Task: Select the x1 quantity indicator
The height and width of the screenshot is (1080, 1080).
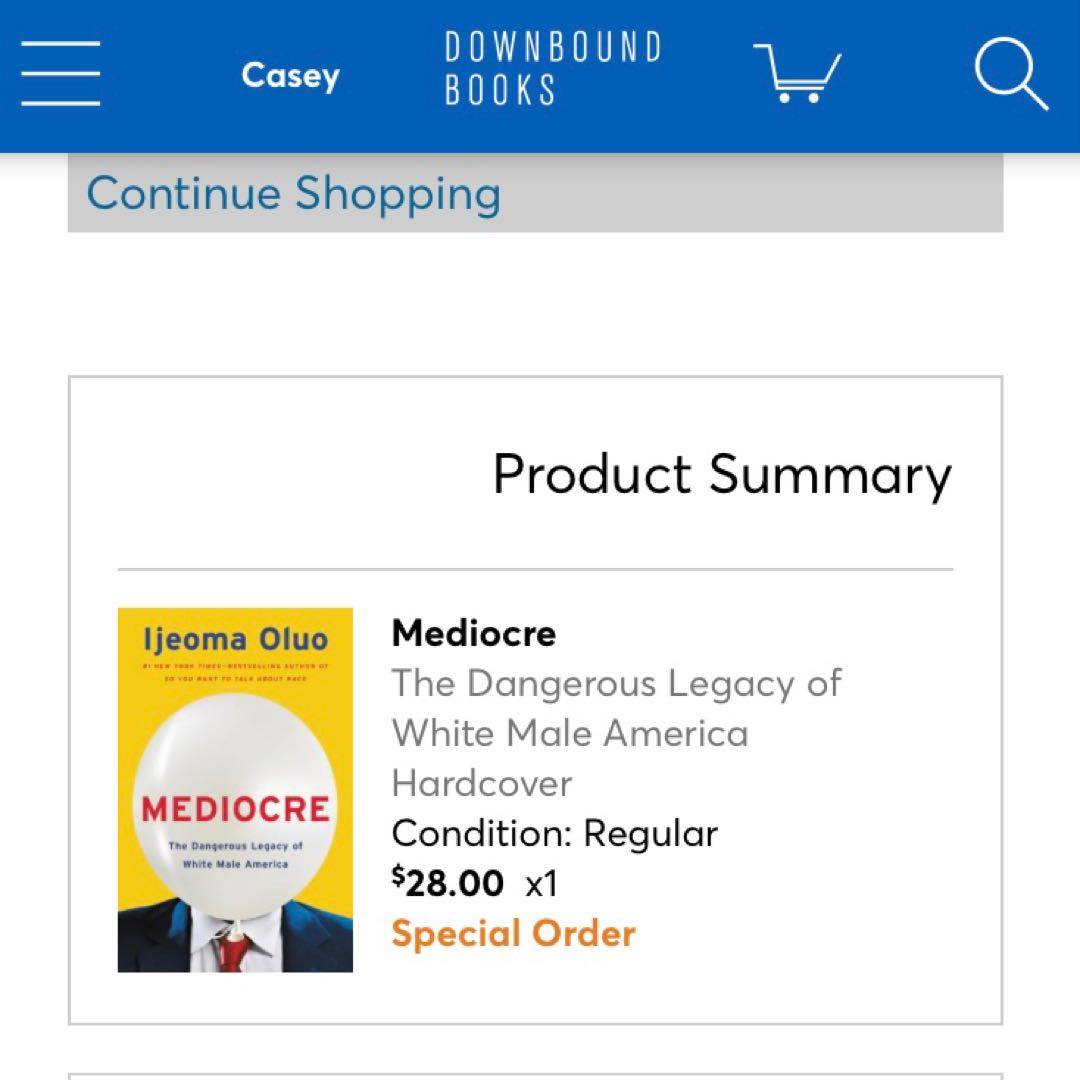Action: 541,884
